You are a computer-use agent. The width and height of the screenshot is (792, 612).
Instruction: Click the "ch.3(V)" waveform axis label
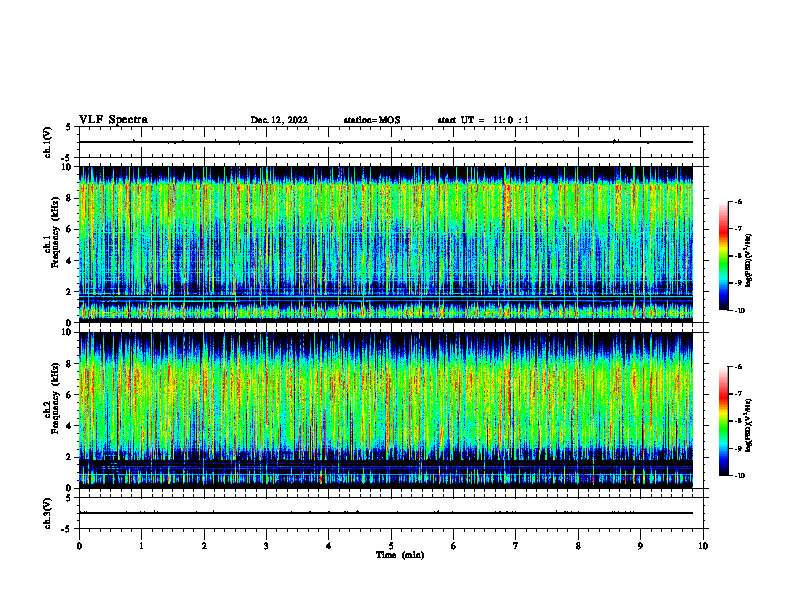tap(48, 513)
